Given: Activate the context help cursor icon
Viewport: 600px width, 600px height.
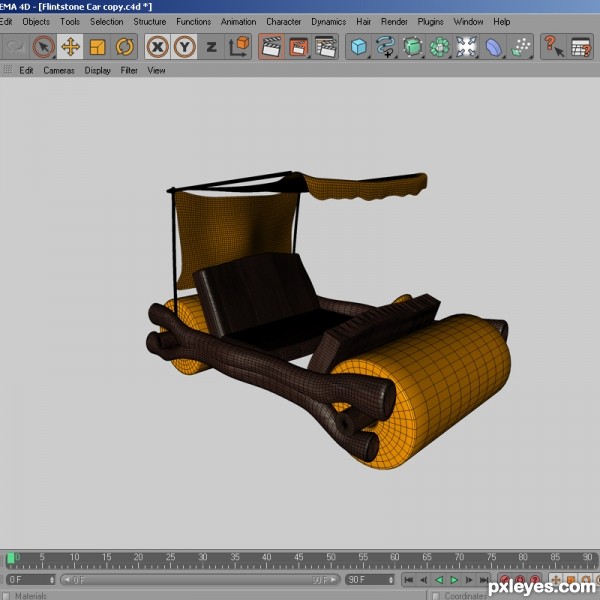Looking at the screenshot, I should (x=554, y=47).
